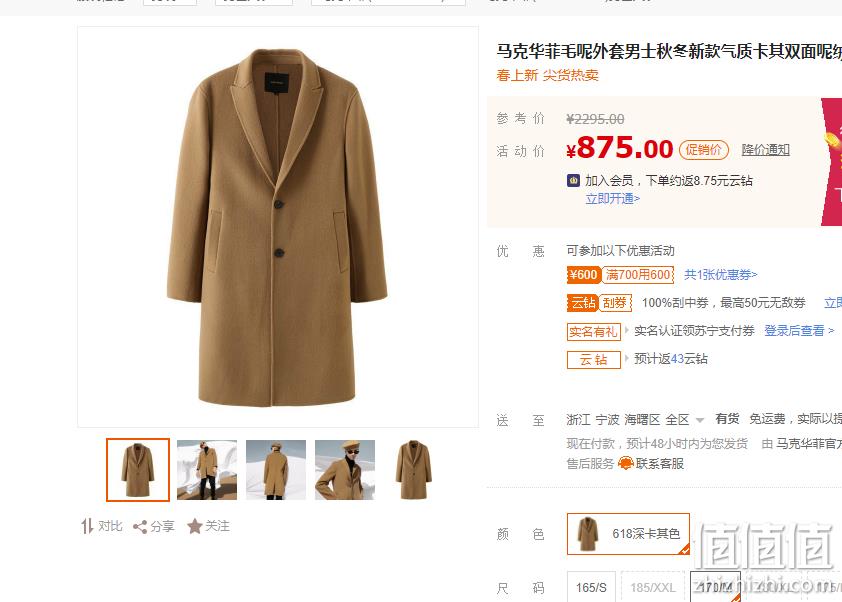Open the 立即开通 membership link
The height and width of the screenshot is (602, 842).
[x=612, y=199]
